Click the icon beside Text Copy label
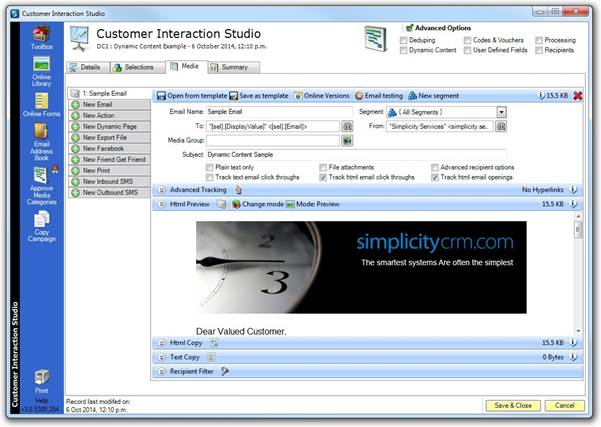 211,357
